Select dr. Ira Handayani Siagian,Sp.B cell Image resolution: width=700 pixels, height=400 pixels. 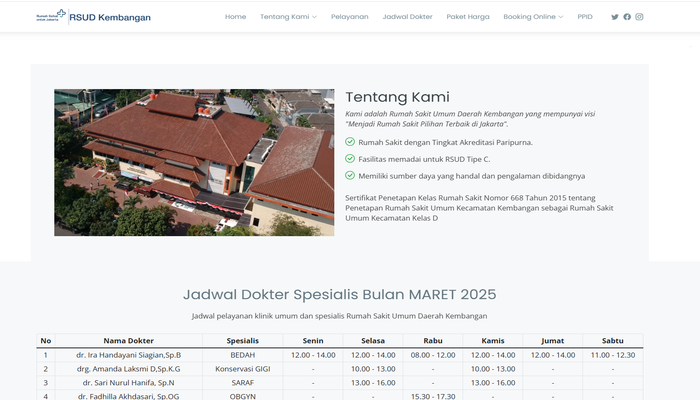(x=129, y=355)
